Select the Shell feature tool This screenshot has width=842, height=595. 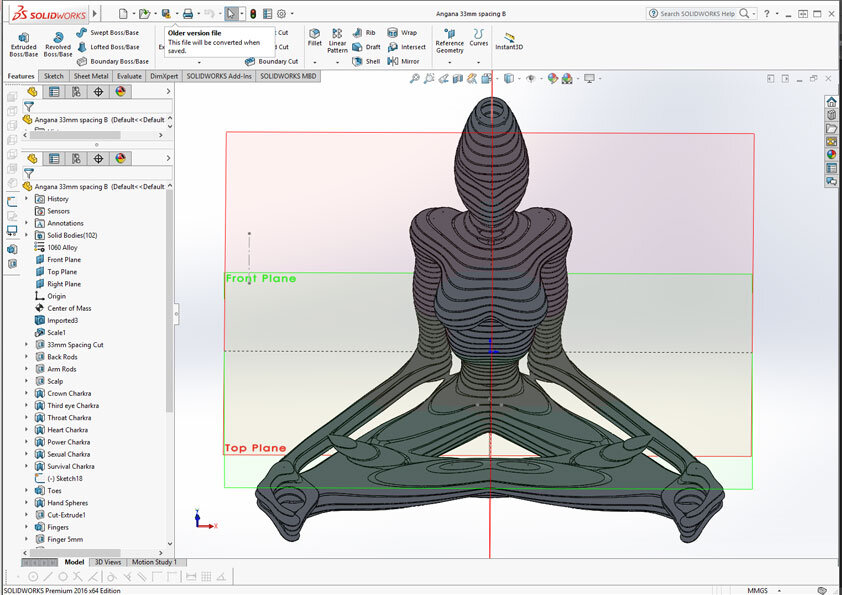point(366,61)
